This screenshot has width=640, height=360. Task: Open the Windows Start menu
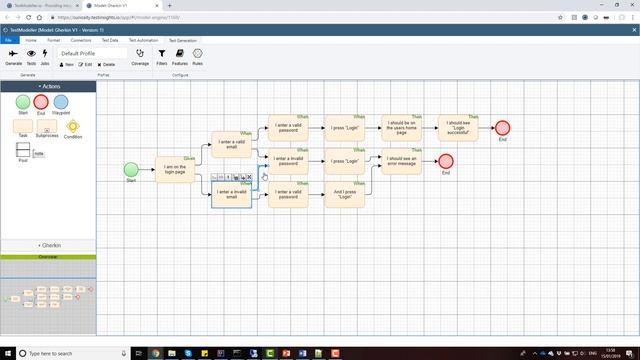tap(8, 353)
